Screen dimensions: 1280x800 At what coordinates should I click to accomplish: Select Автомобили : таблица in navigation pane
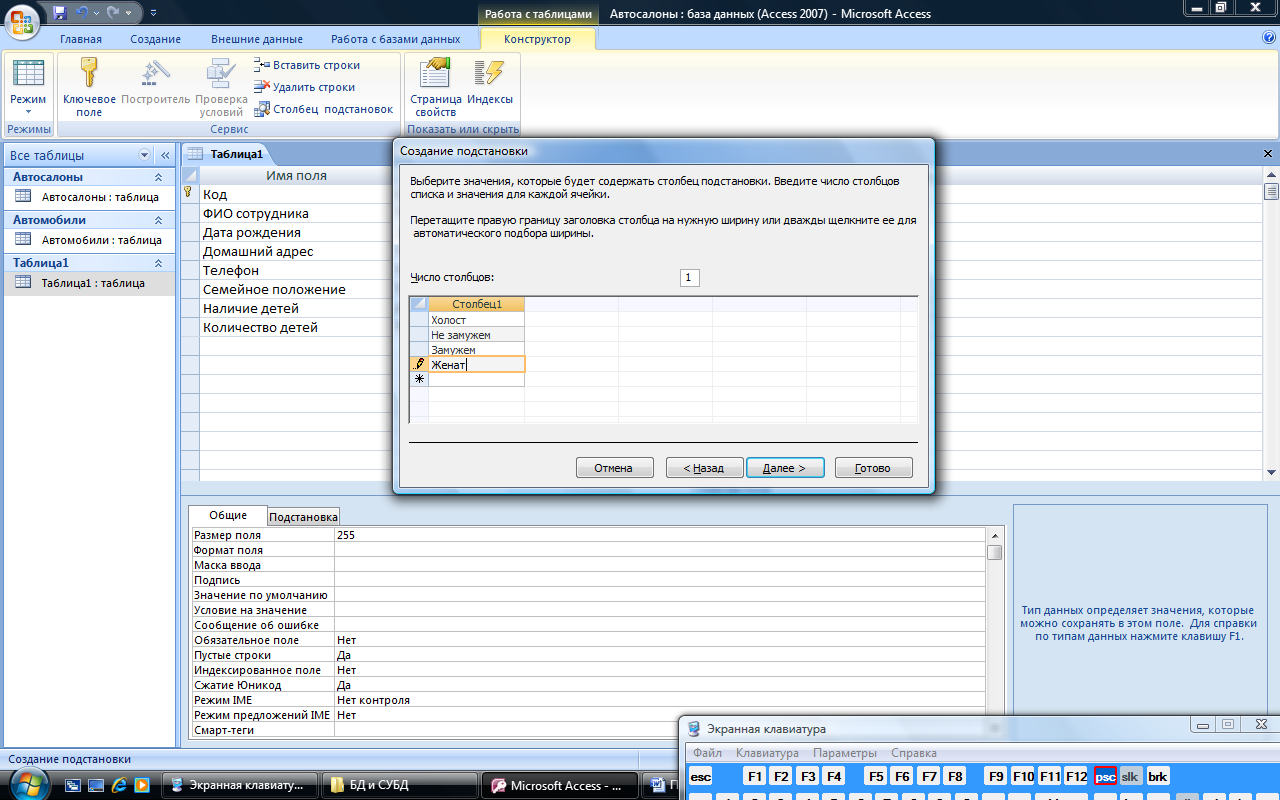[89, 240]
